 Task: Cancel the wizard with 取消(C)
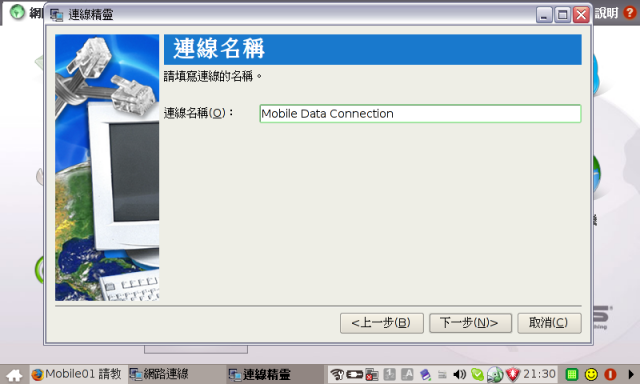point(549,323)
